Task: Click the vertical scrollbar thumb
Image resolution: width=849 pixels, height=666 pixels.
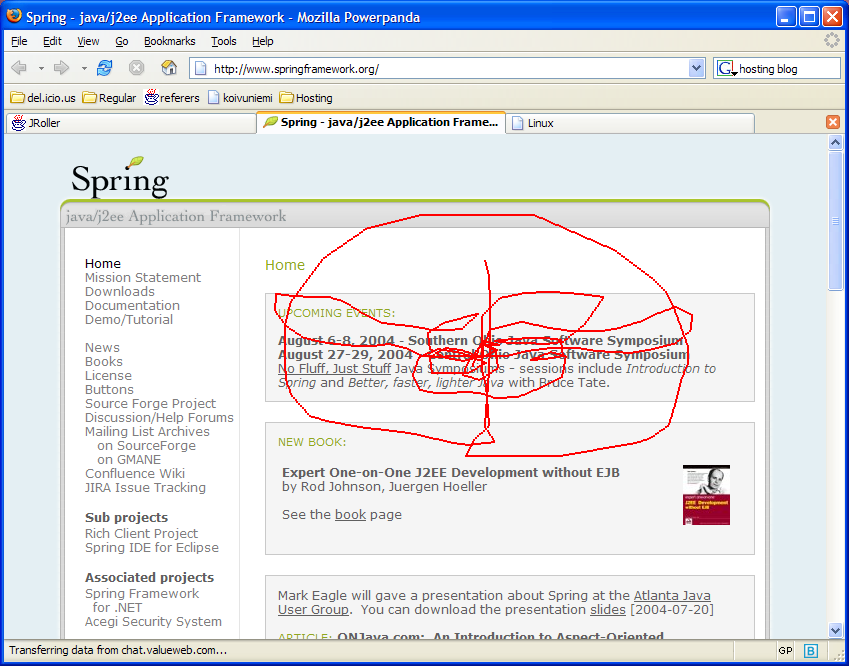Action: pos(835,221)
